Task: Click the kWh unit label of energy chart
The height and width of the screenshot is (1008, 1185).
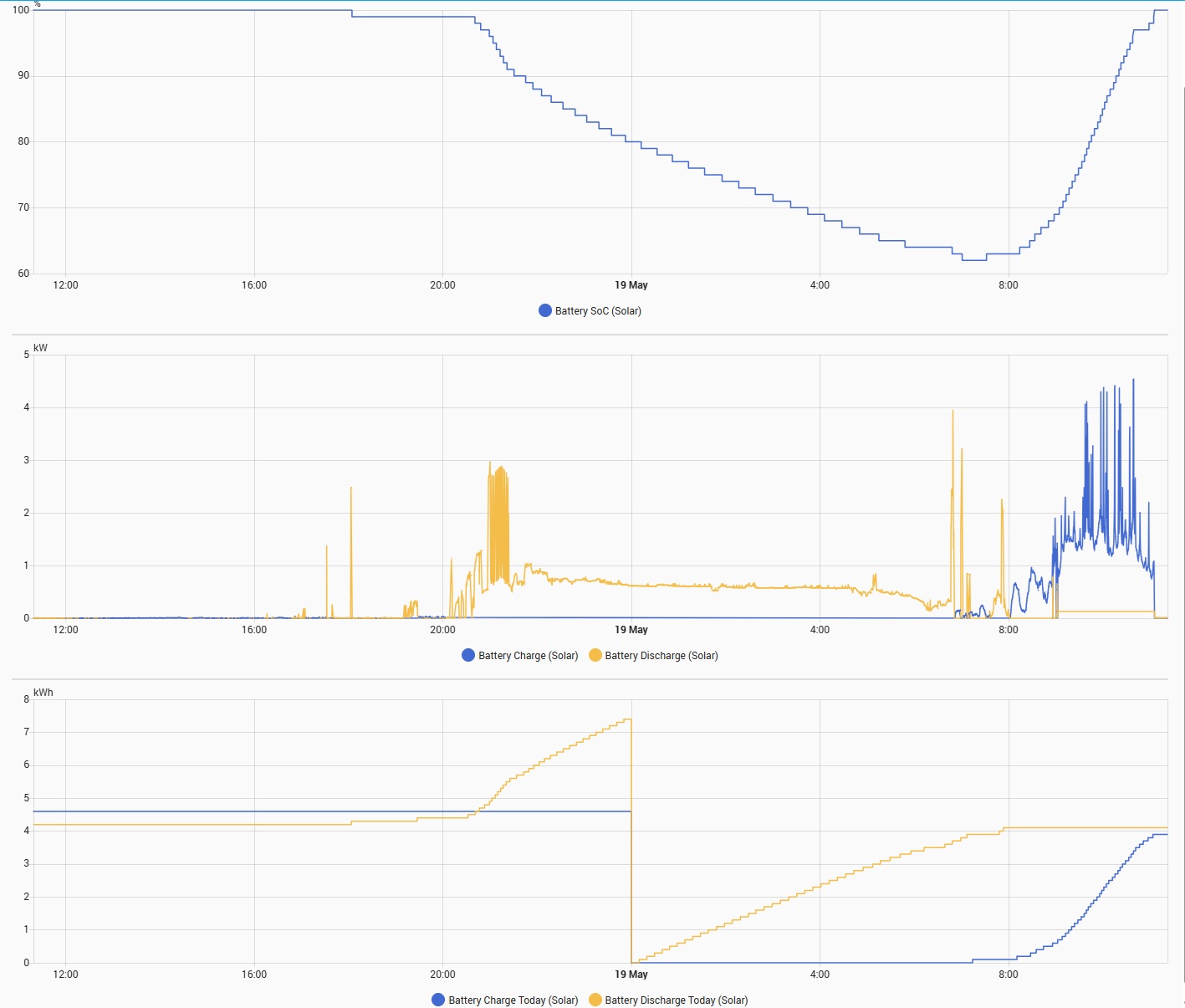Action: click(43, 693)
